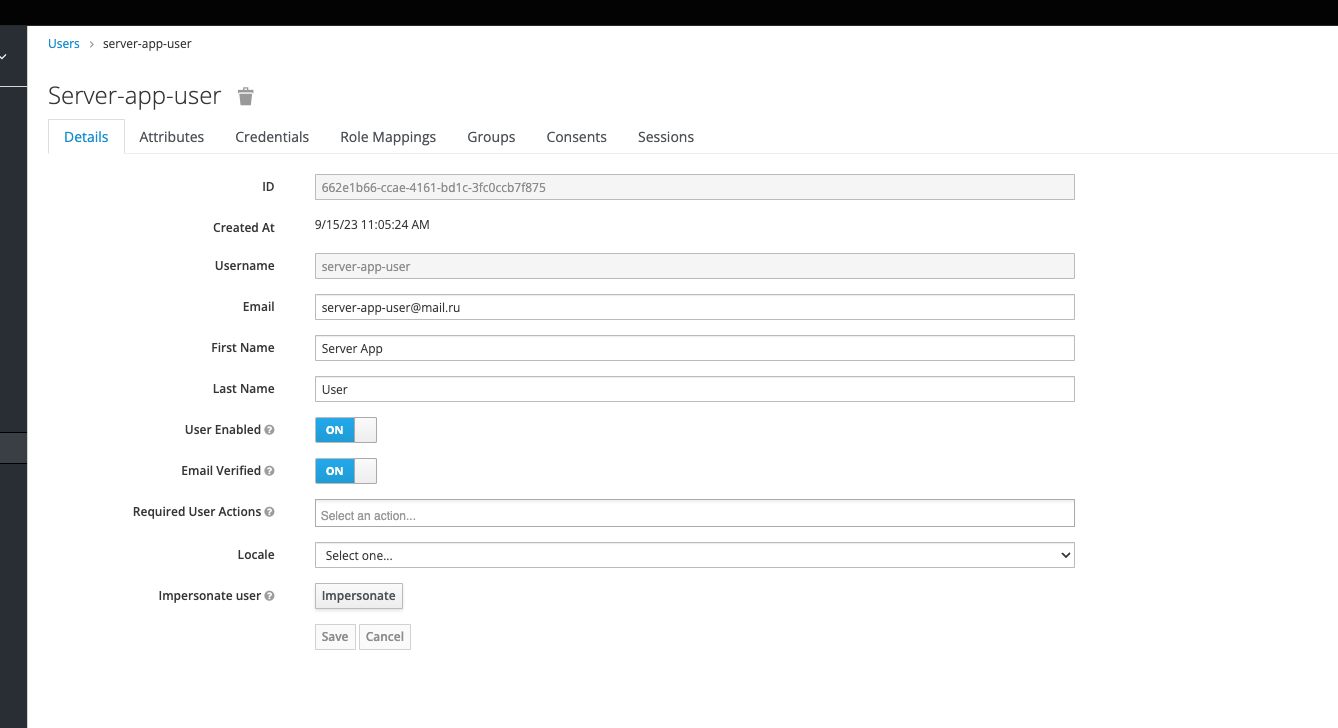Click the trash icon to delete user

pos(246,96)
